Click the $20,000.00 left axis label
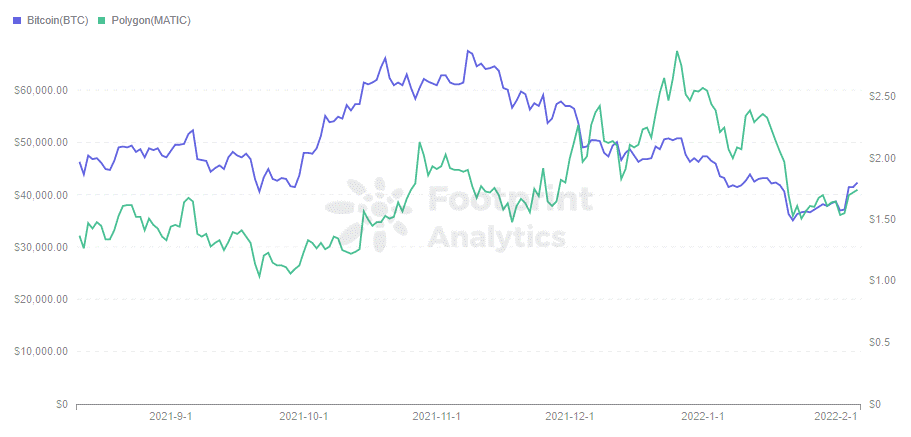 pyautogui.click(x=41, y=299)
